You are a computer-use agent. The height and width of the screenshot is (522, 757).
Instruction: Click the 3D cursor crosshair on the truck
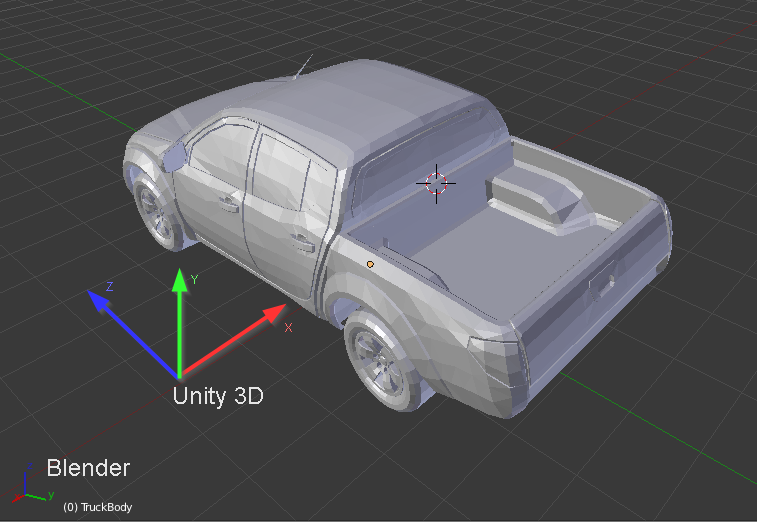pos(436,183)
